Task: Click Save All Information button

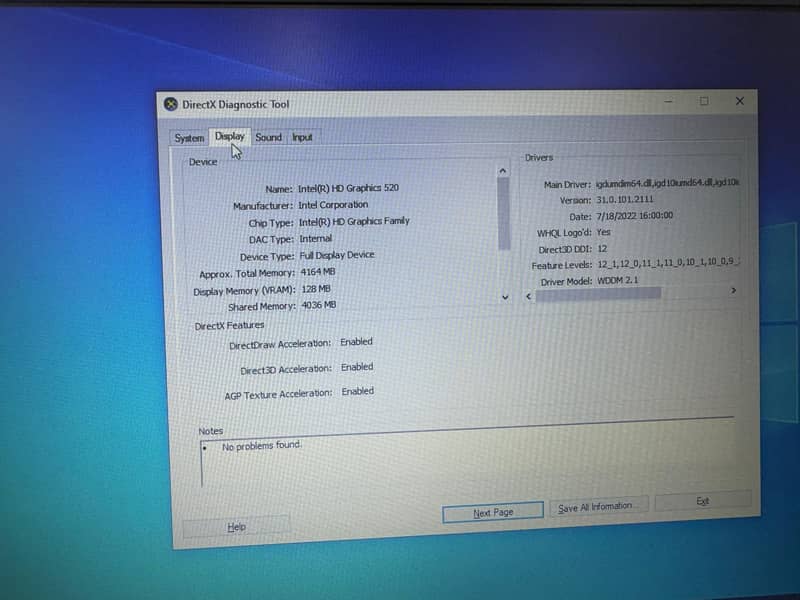Action: click(599, 507)
